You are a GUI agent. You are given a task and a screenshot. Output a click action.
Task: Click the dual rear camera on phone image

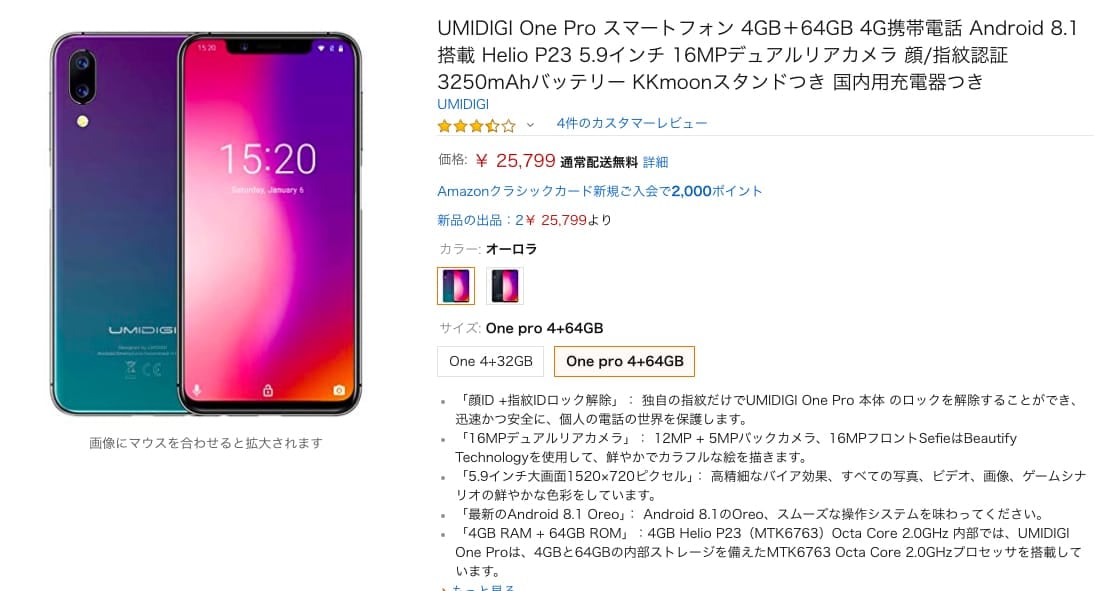pos(82,77)
